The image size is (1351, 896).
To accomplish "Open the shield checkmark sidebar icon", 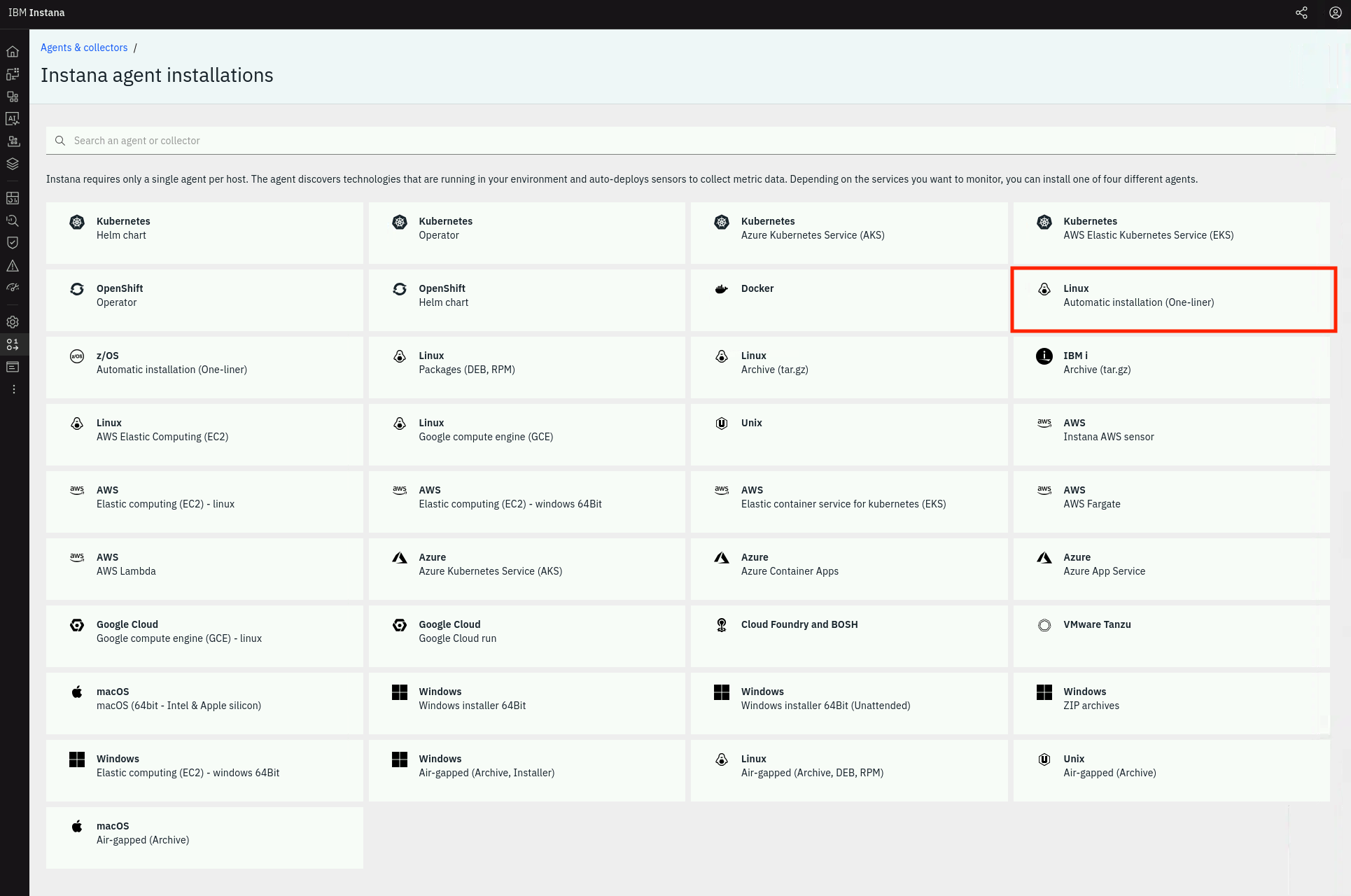I will pos(13,243).
